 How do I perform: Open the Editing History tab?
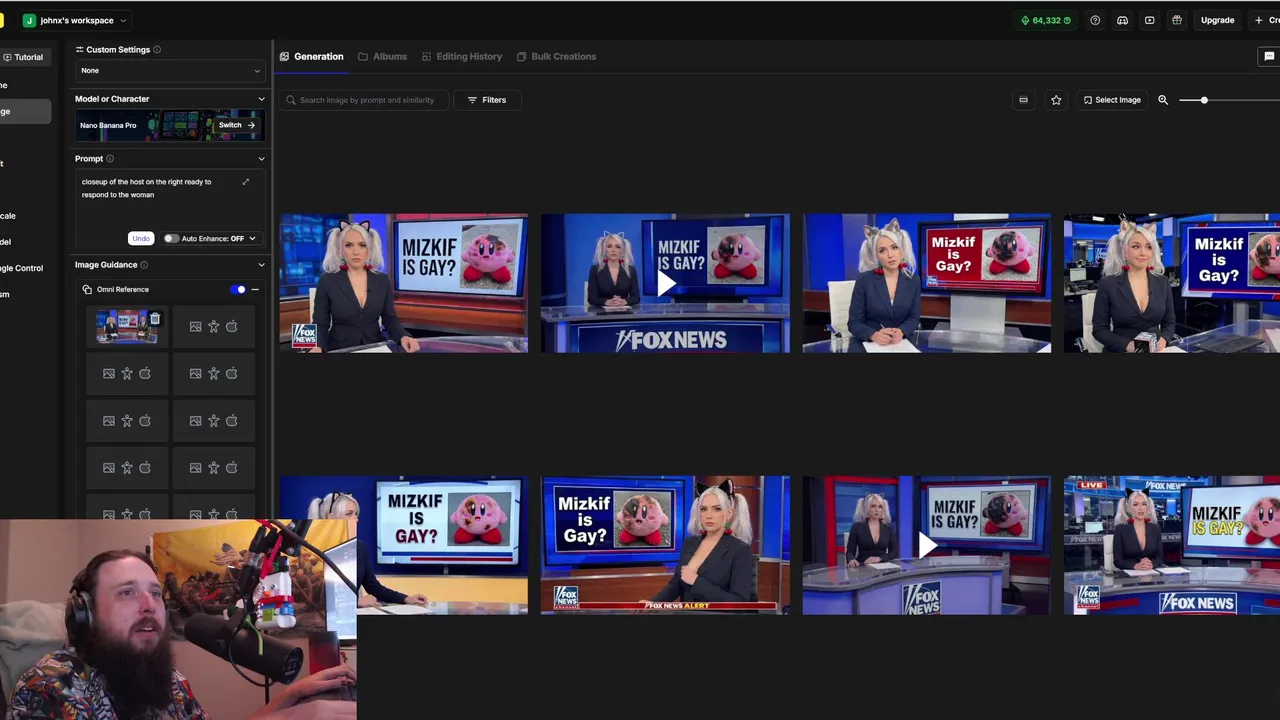(x=461, y=57)
